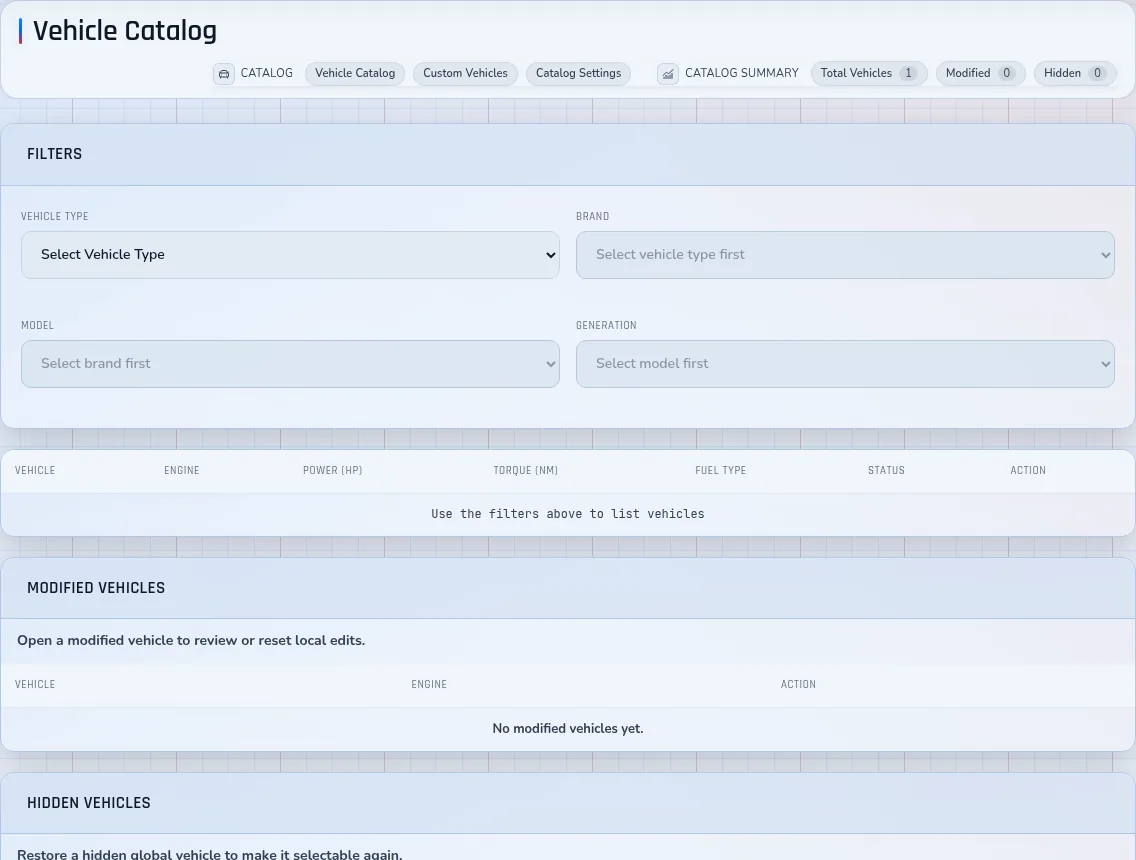Open the Model dropdown

tap(291, 364)
